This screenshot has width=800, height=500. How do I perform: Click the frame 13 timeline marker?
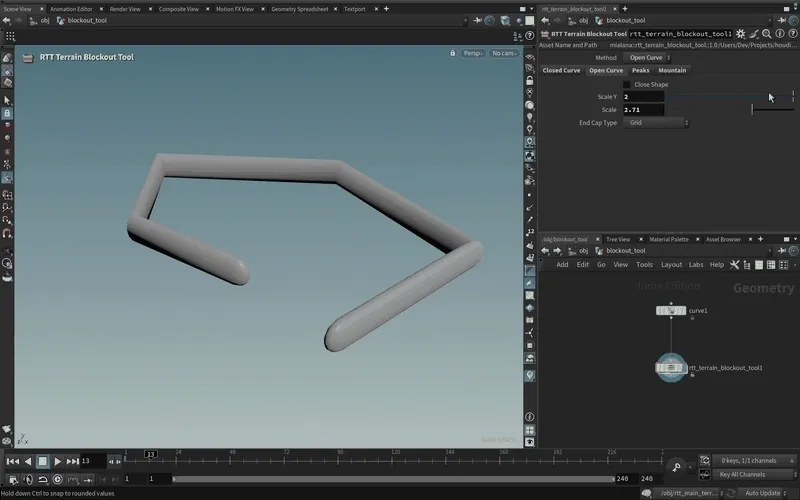[x=150, y=454]
